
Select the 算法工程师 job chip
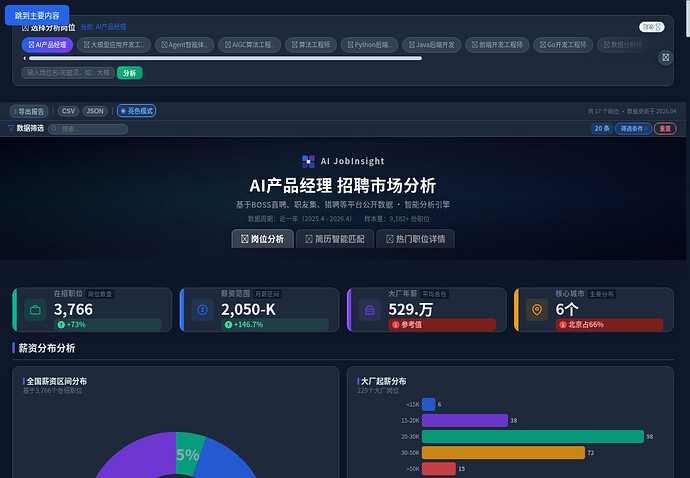click(x=311, y=45)
